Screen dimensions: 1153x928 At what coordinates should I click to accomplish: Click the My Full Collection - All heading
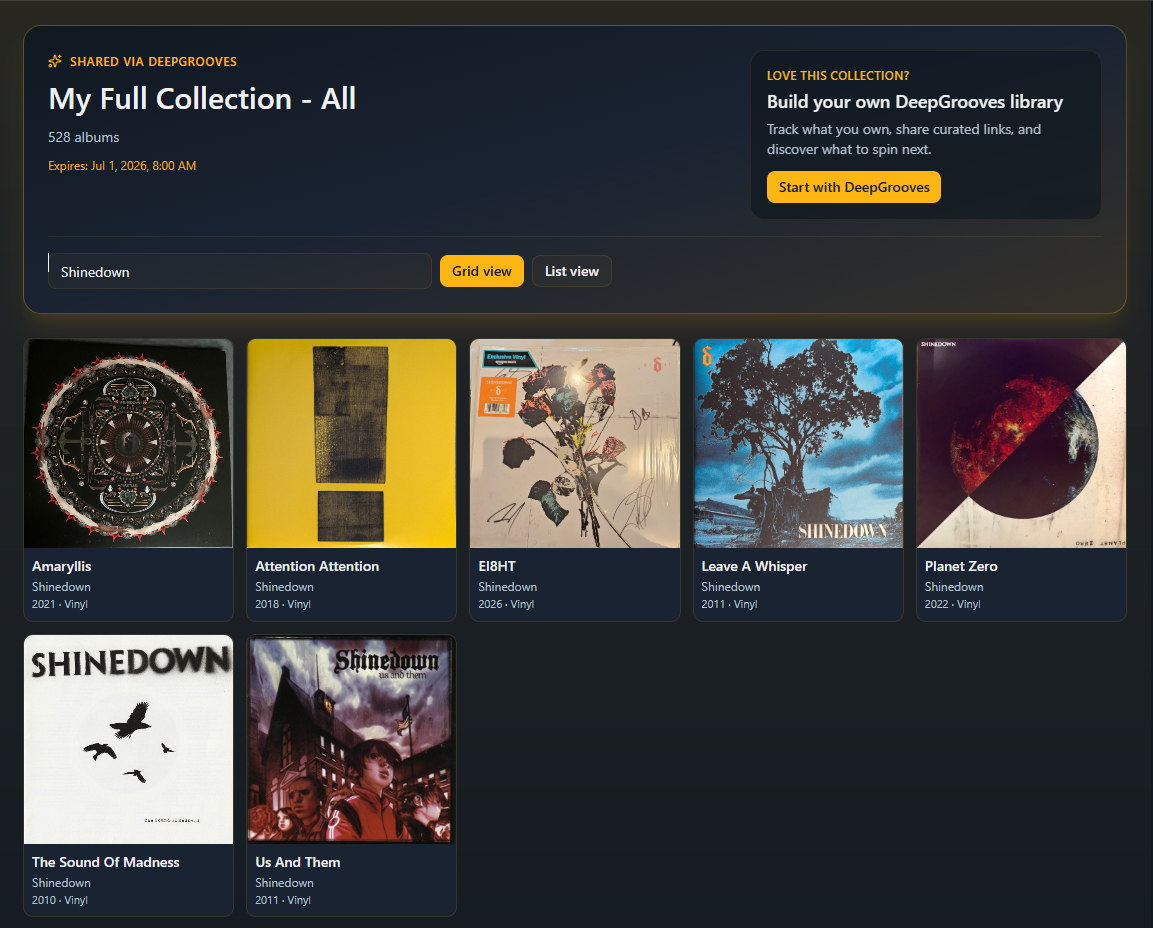[202, 99]
